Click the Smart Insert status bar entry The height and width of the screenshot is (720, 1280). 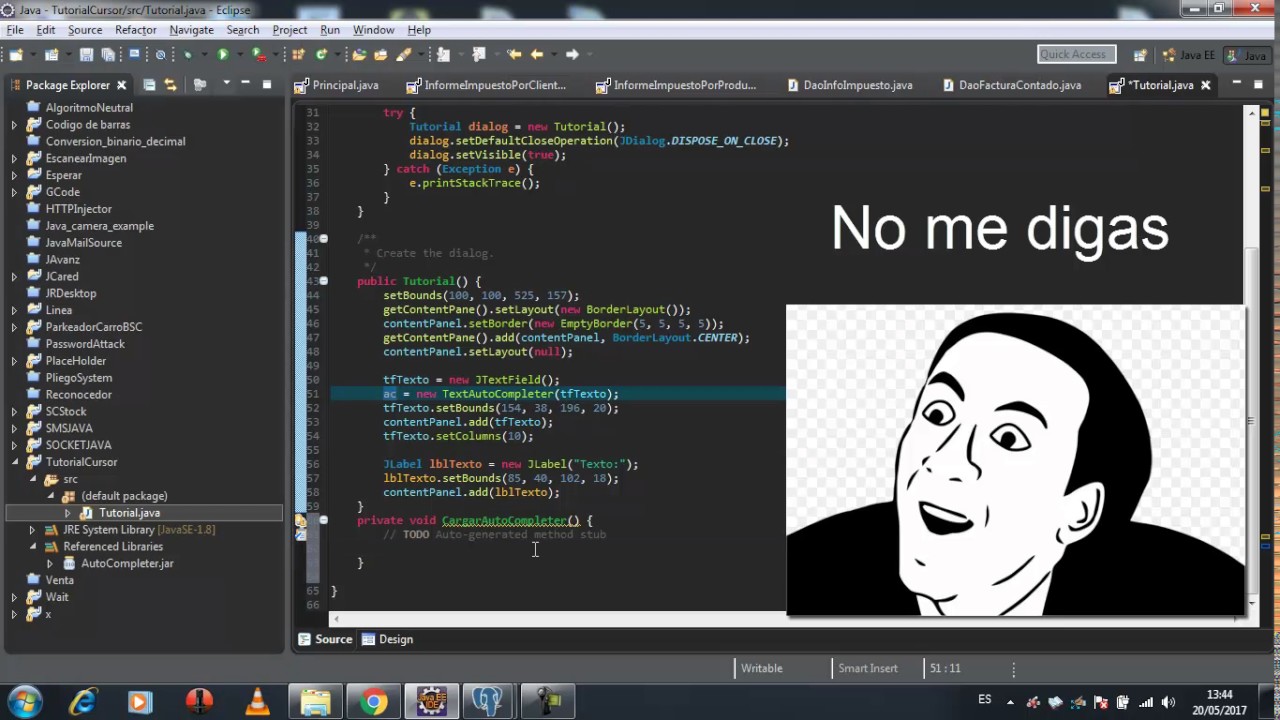point(867,668)
